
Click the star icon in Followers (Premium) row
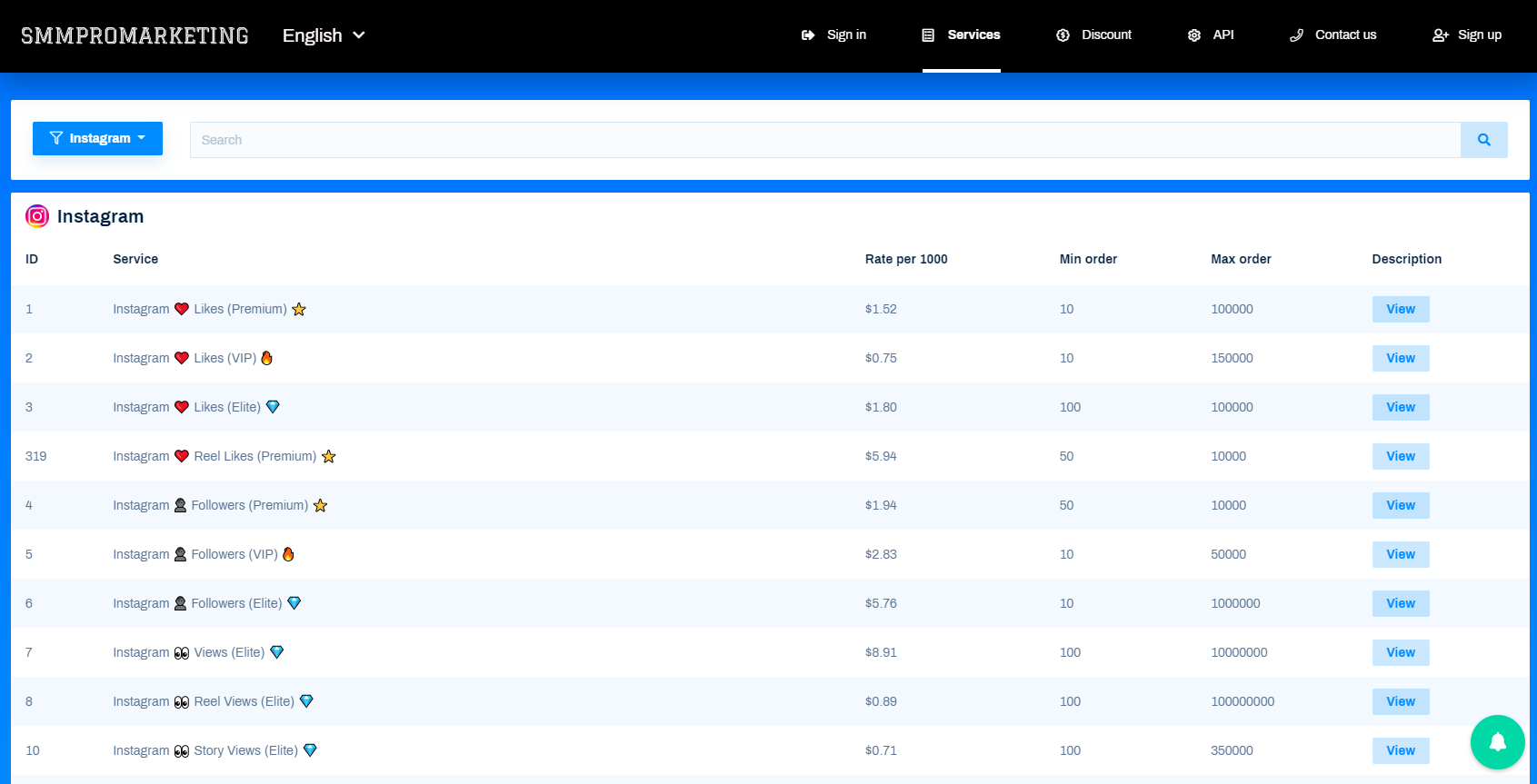click(321, 505)
